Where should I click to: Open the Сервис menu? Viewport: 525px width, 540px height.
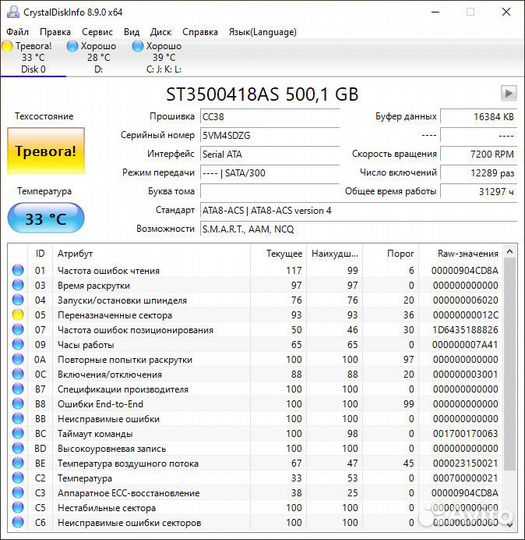coord(97,32)
